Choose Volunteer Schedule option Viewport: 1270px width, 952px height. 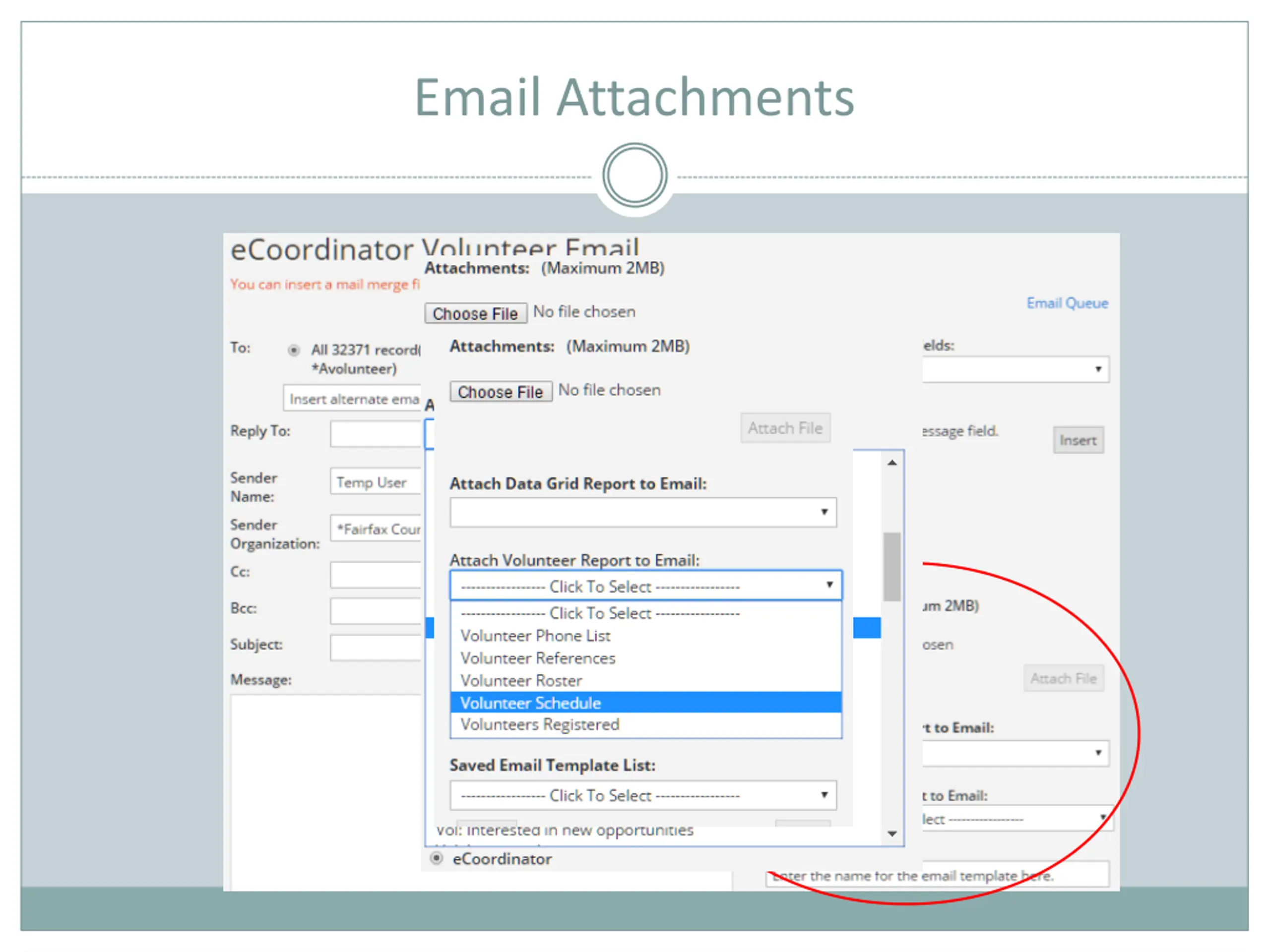[646, 703]
